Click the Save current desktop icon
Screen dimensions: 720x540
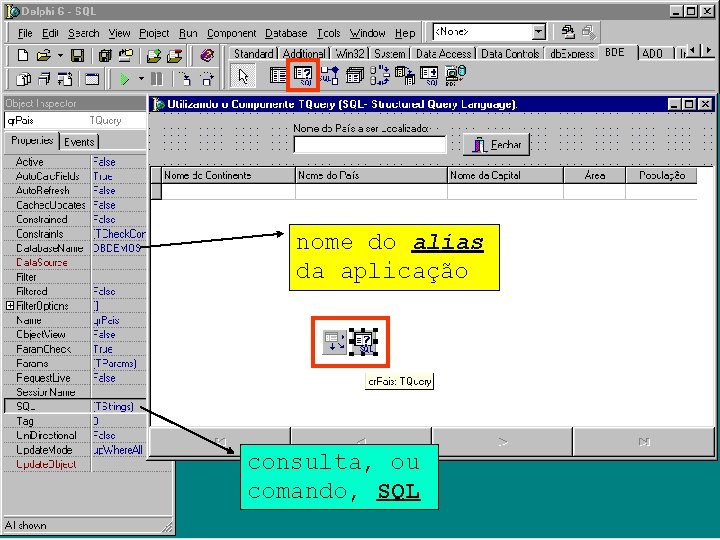click(x=568, y=32)
